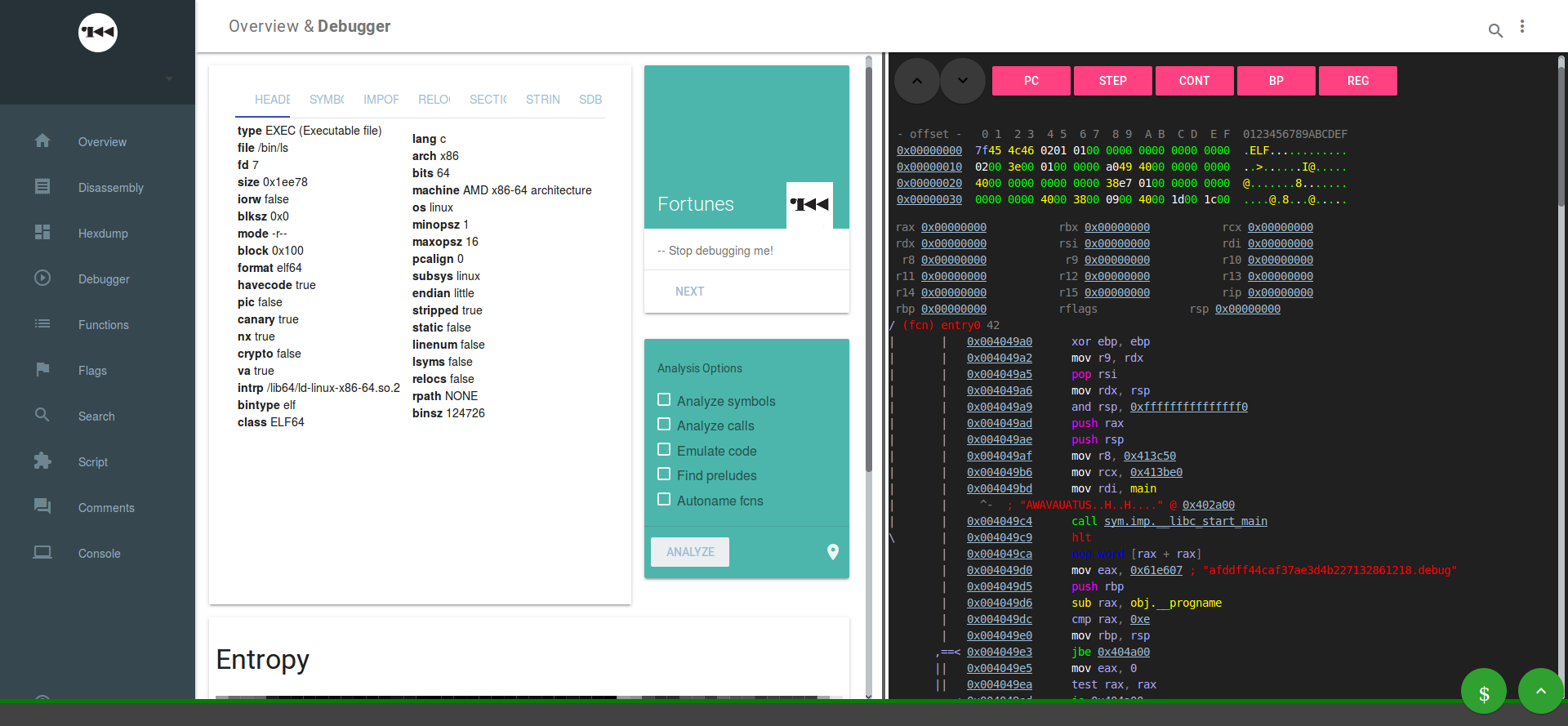Image resolution: width=1568 pixels, height=726 pixels.
Task: Click the rip register value
Action: tap(1281, 292)
